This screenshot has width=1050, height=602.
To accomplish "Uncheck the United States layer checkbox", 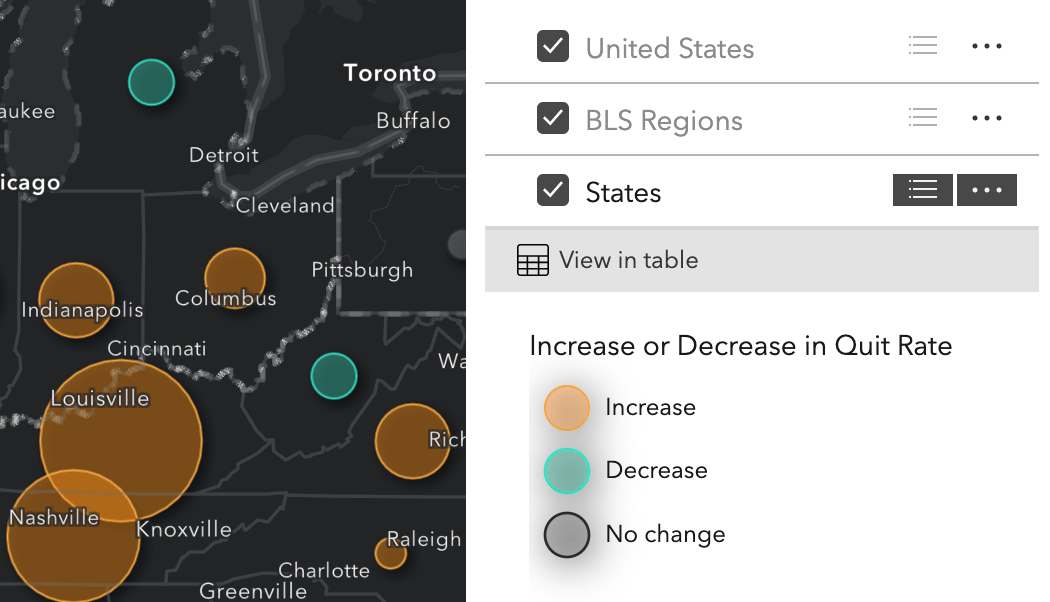I will (x=553, y=46).
